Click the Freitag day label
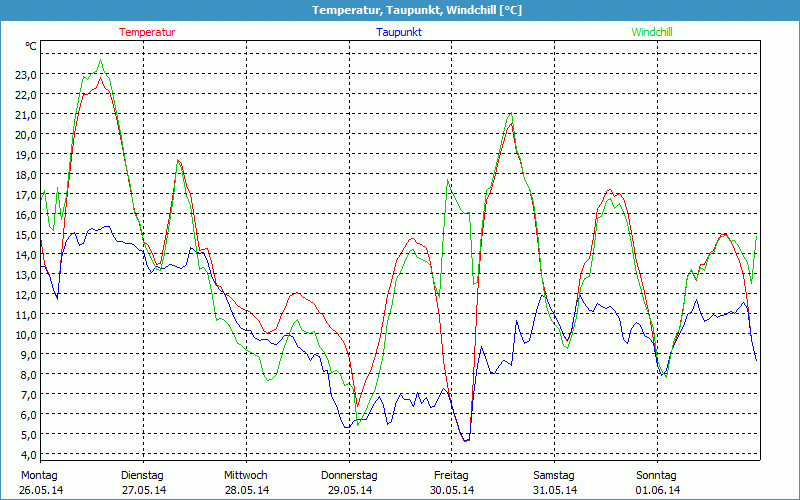800x500 pixels. coord(452,476)
